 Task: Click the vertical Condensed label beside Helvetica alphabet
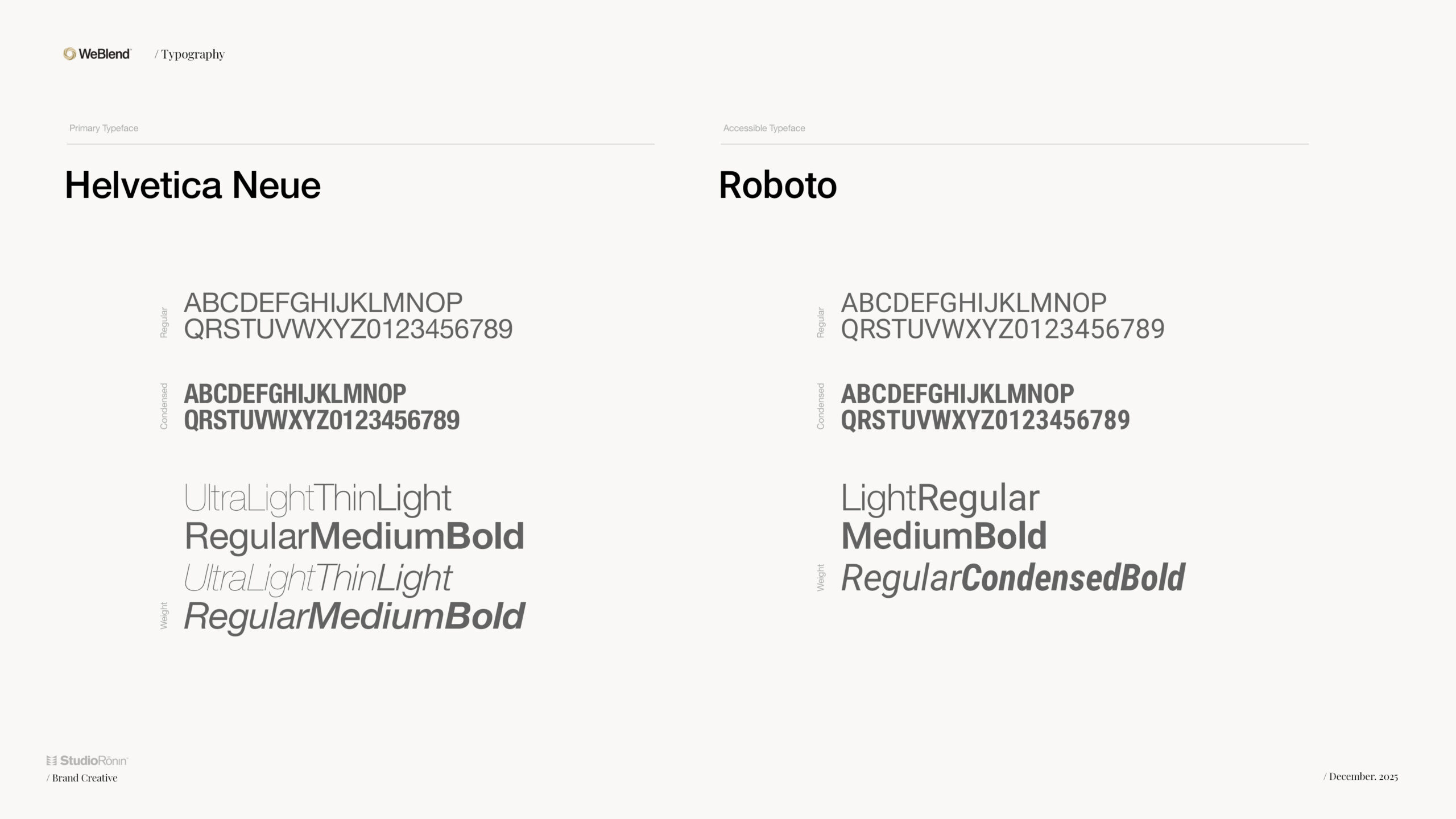click(x=164, y=406)
